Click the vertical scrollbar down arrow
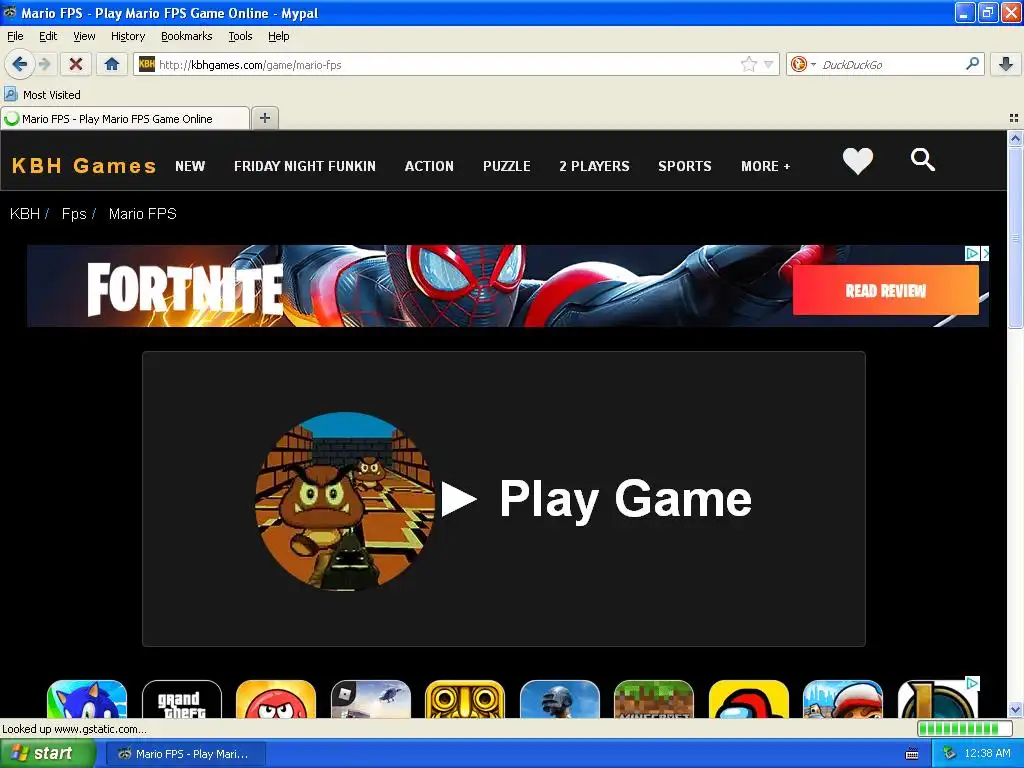 click(1015, 709)
